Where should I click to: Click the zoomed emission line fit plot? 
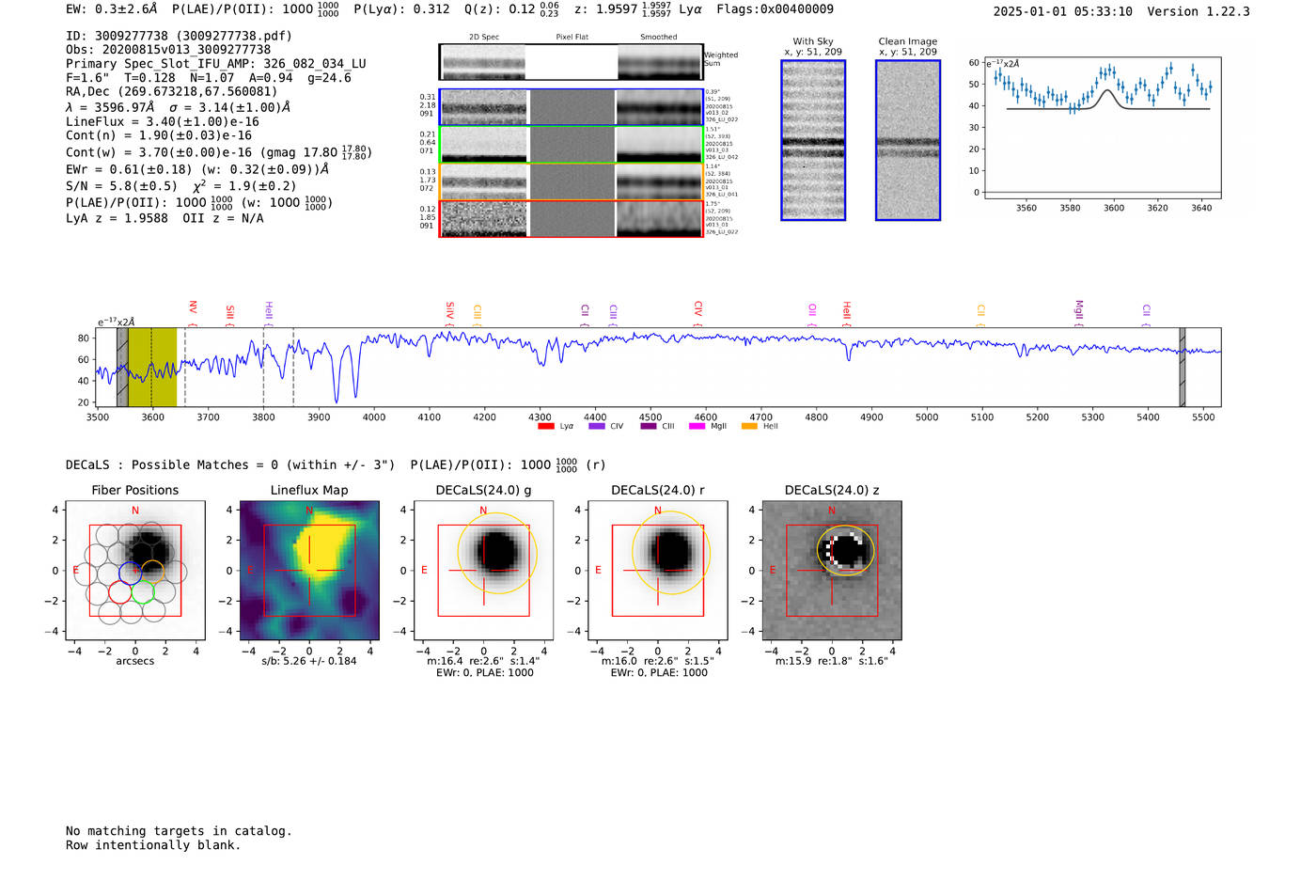(x=1102, y=128)
